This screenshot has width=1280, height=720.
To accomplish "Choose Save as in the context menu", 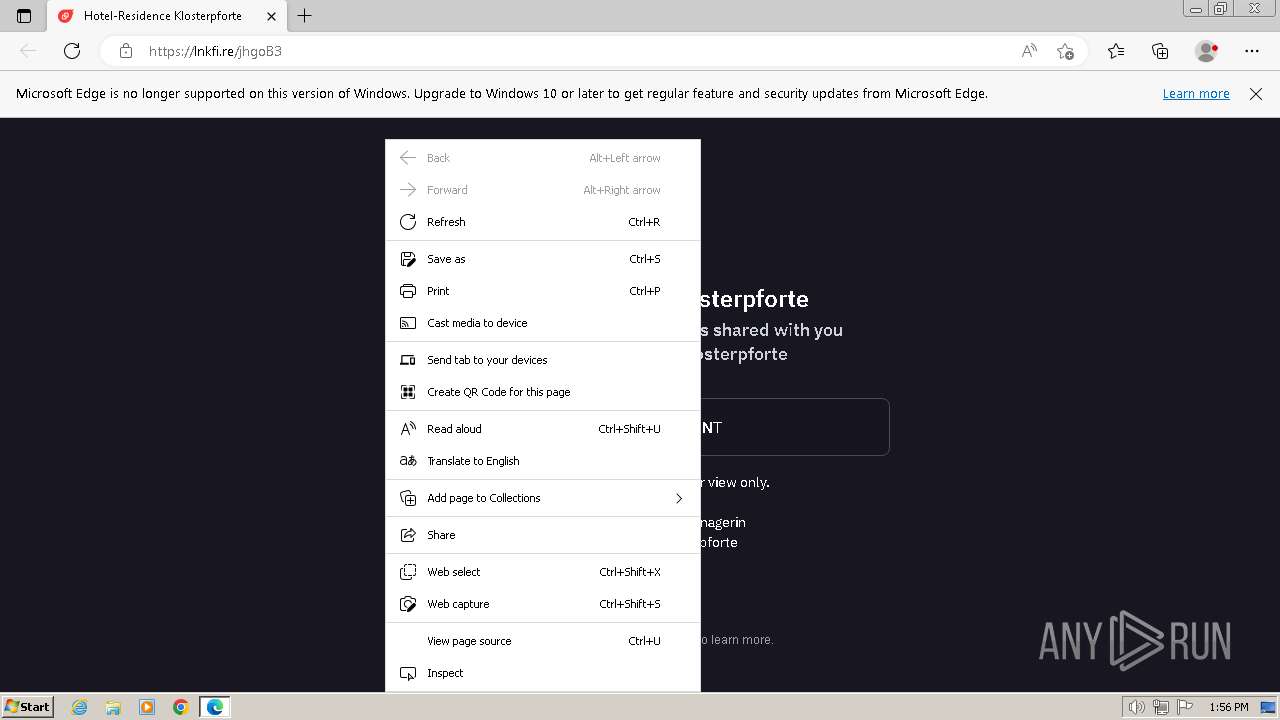I will 543,259.
